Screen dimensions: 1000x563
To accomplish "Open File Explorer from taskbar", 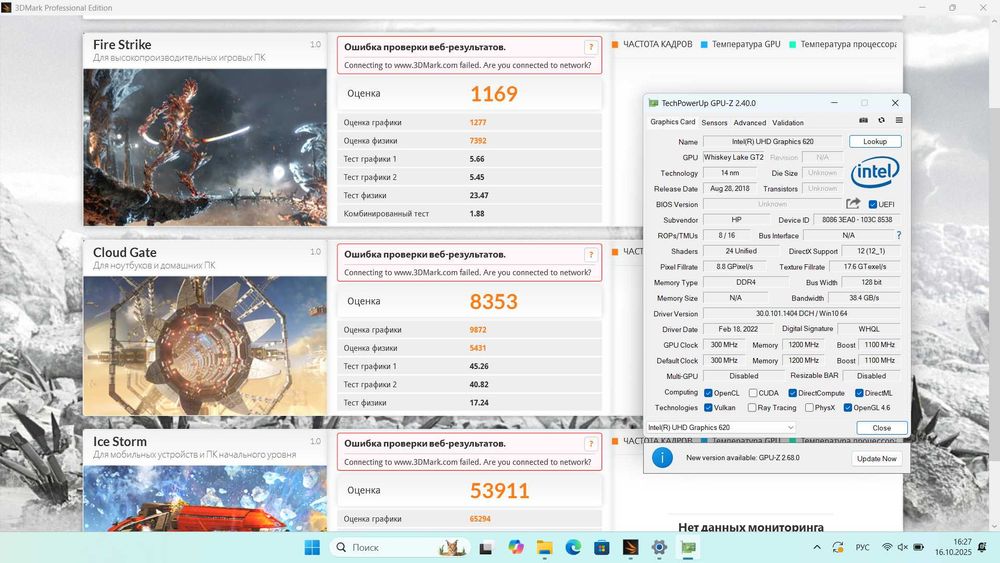I will (544, 547).
